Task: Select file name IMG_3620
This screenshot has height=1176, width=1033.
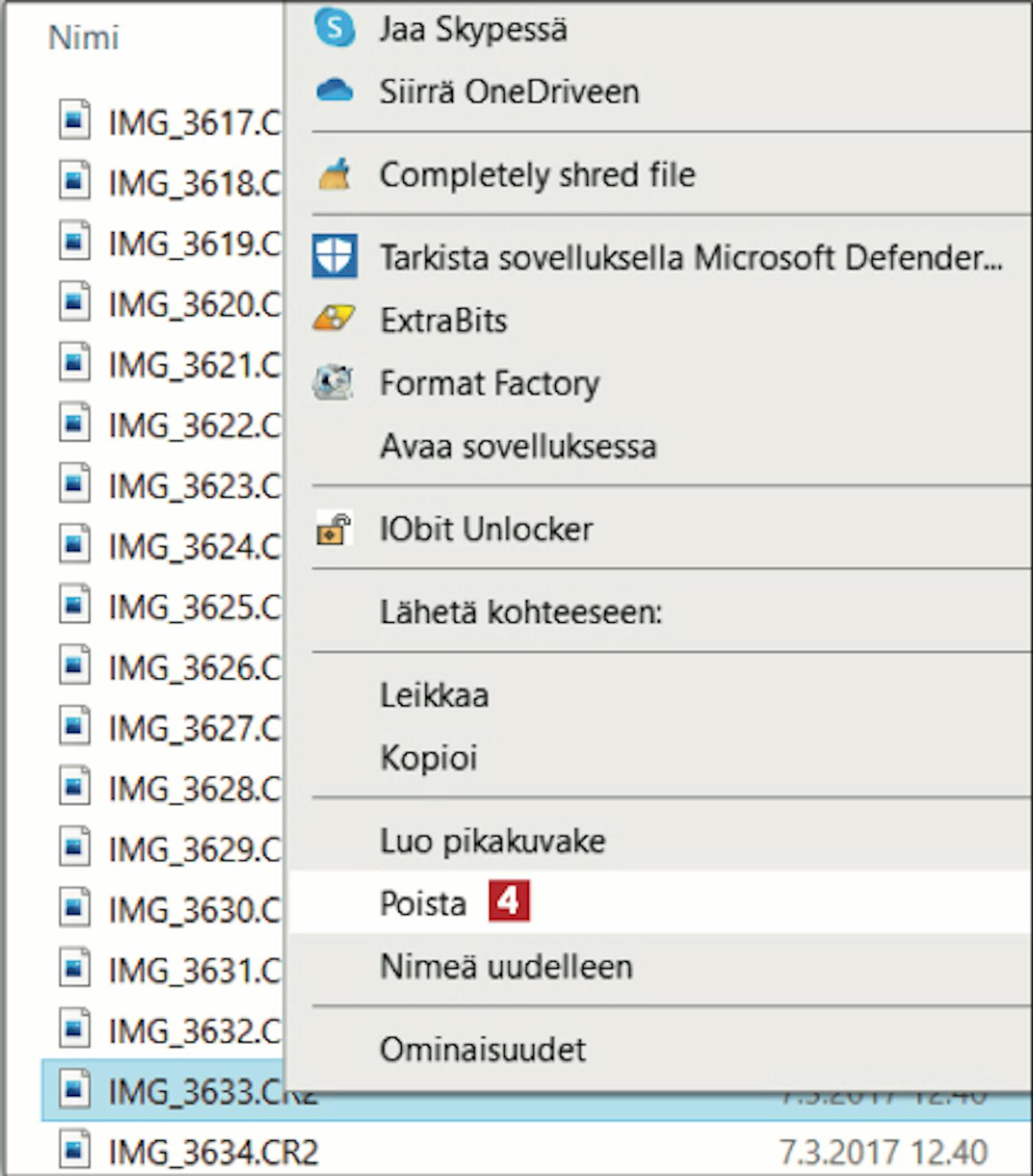Action: pos(195,305)
